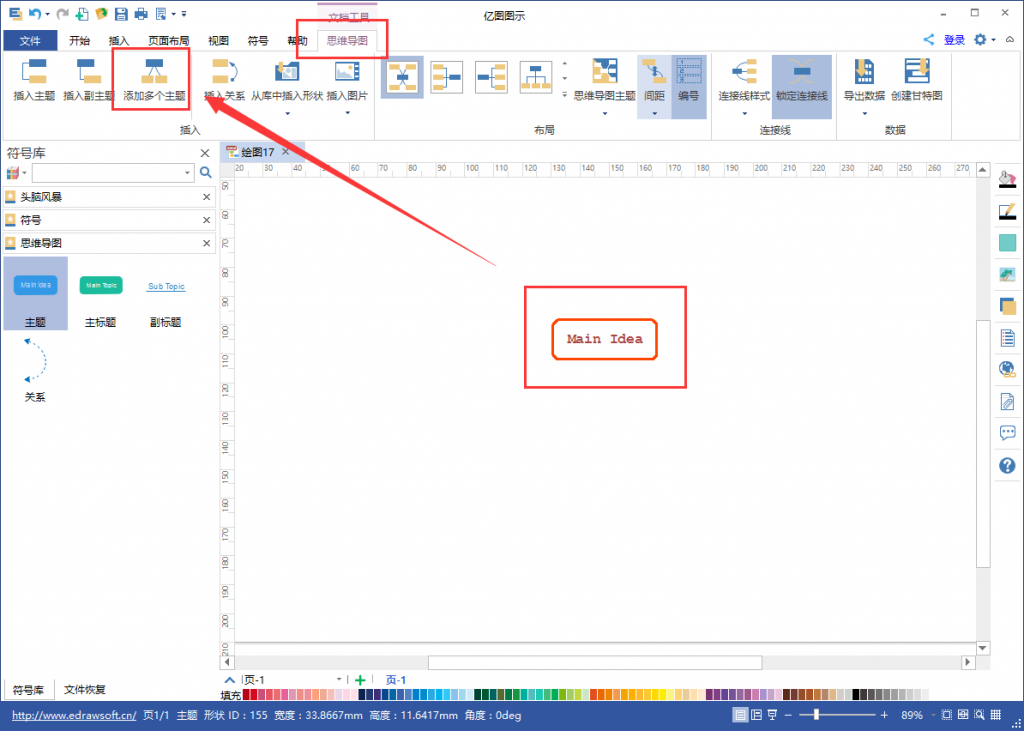Click the Redo icon in quick toolbar
Viewport: 1024px width, 731px height.
pos(62,14)
